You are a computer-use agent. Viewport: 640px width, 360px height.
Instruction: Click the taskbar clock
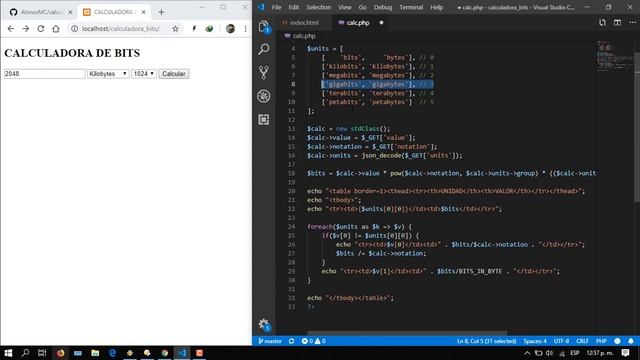click(600, 353)
